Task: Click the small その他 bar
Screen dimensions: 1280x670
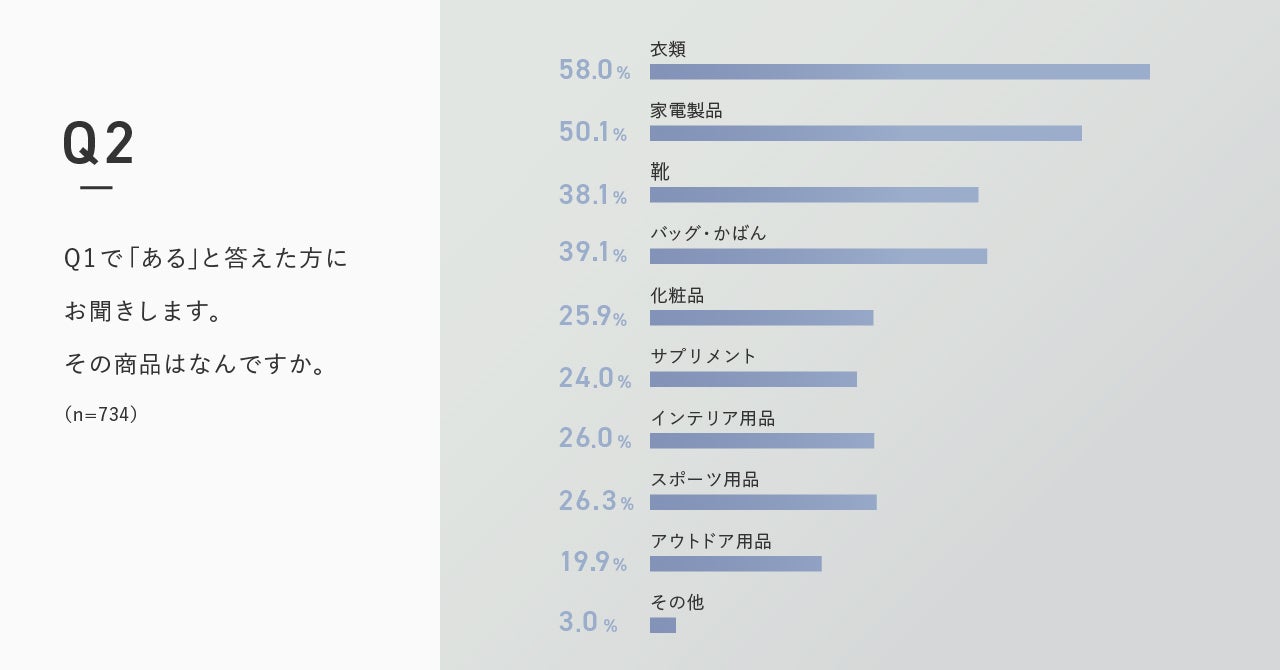Action: 662,625
